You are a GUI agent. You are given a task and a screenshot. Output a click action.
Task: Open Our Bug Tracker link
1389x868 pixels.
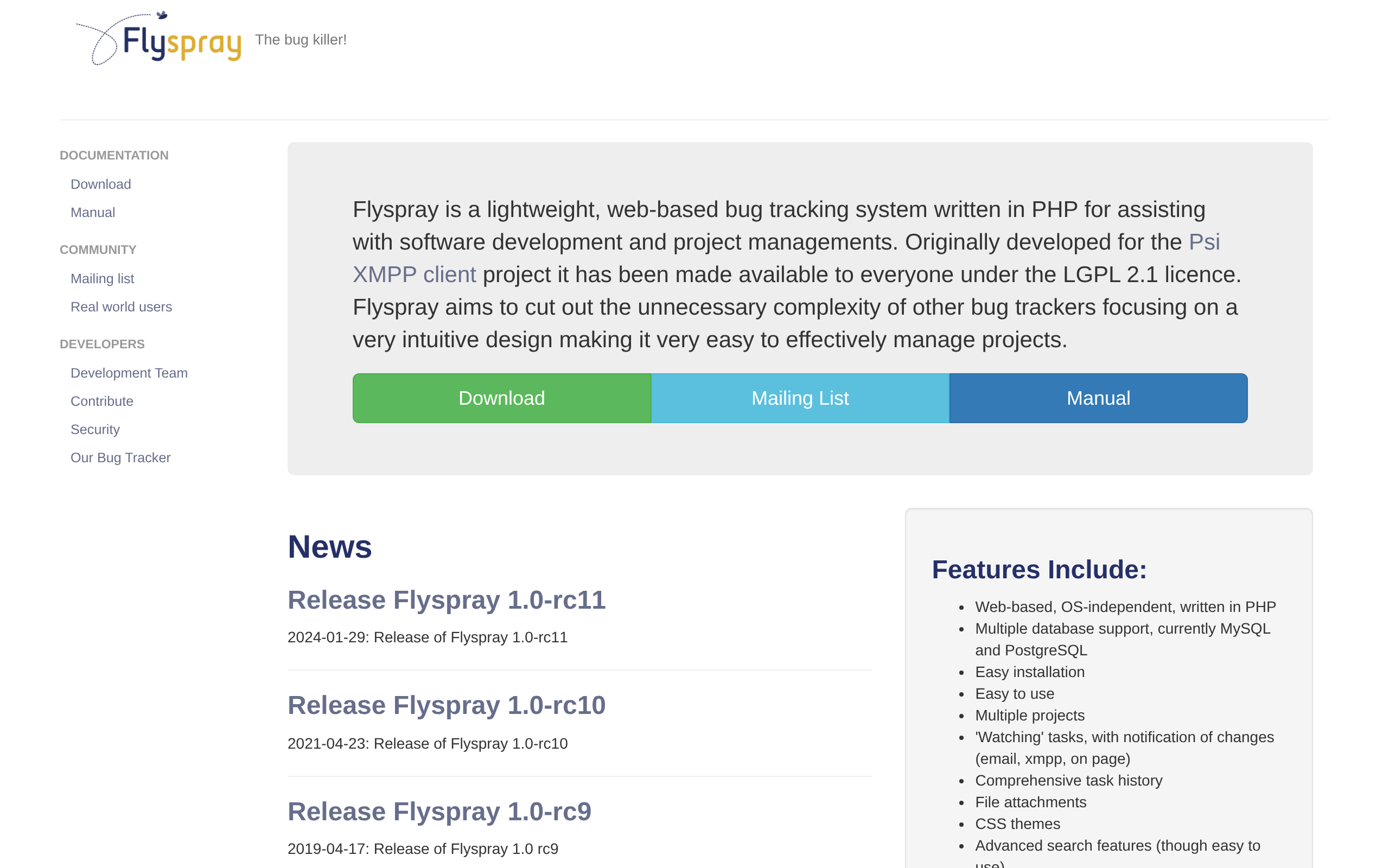(120, 457)
